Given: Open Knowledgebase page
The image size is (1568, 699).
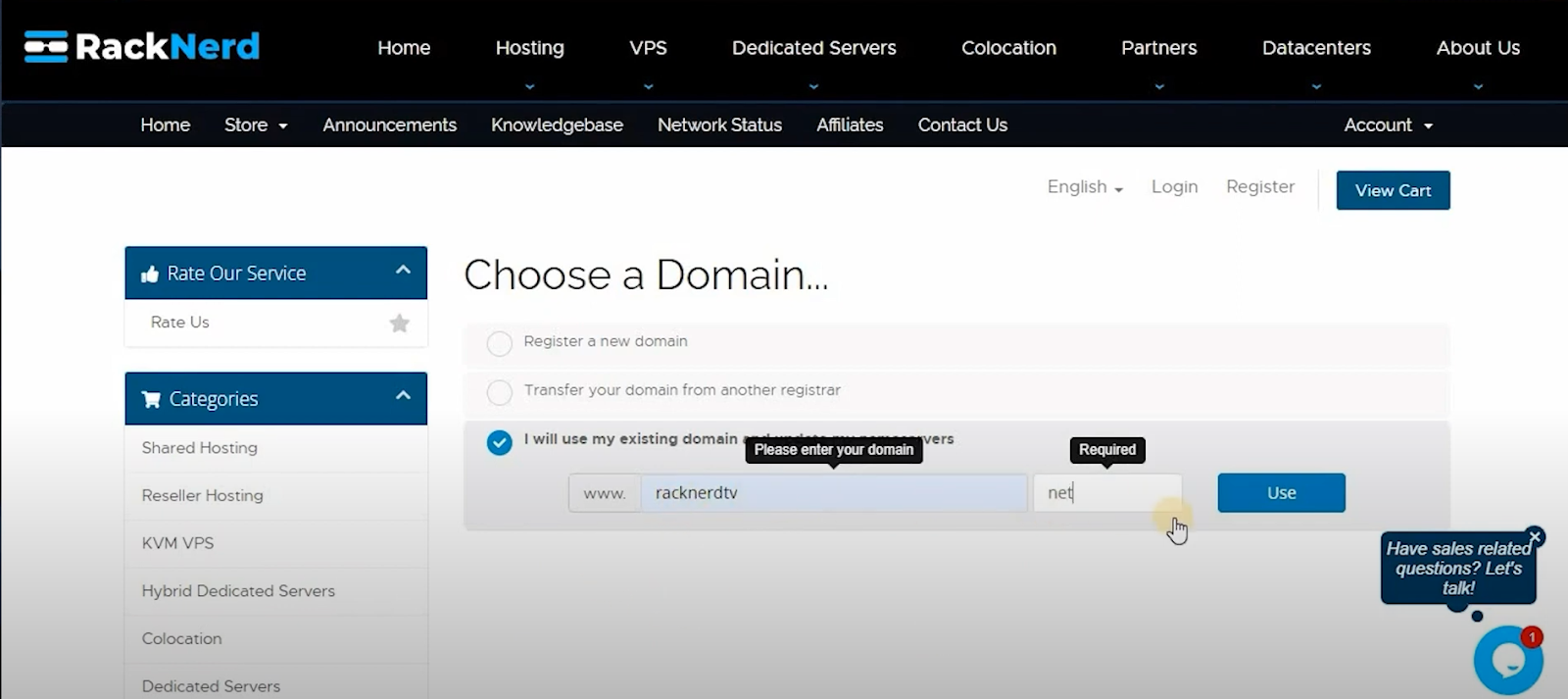Looking at the screenshot, I should pyautogui.click(x=557, y=125).
